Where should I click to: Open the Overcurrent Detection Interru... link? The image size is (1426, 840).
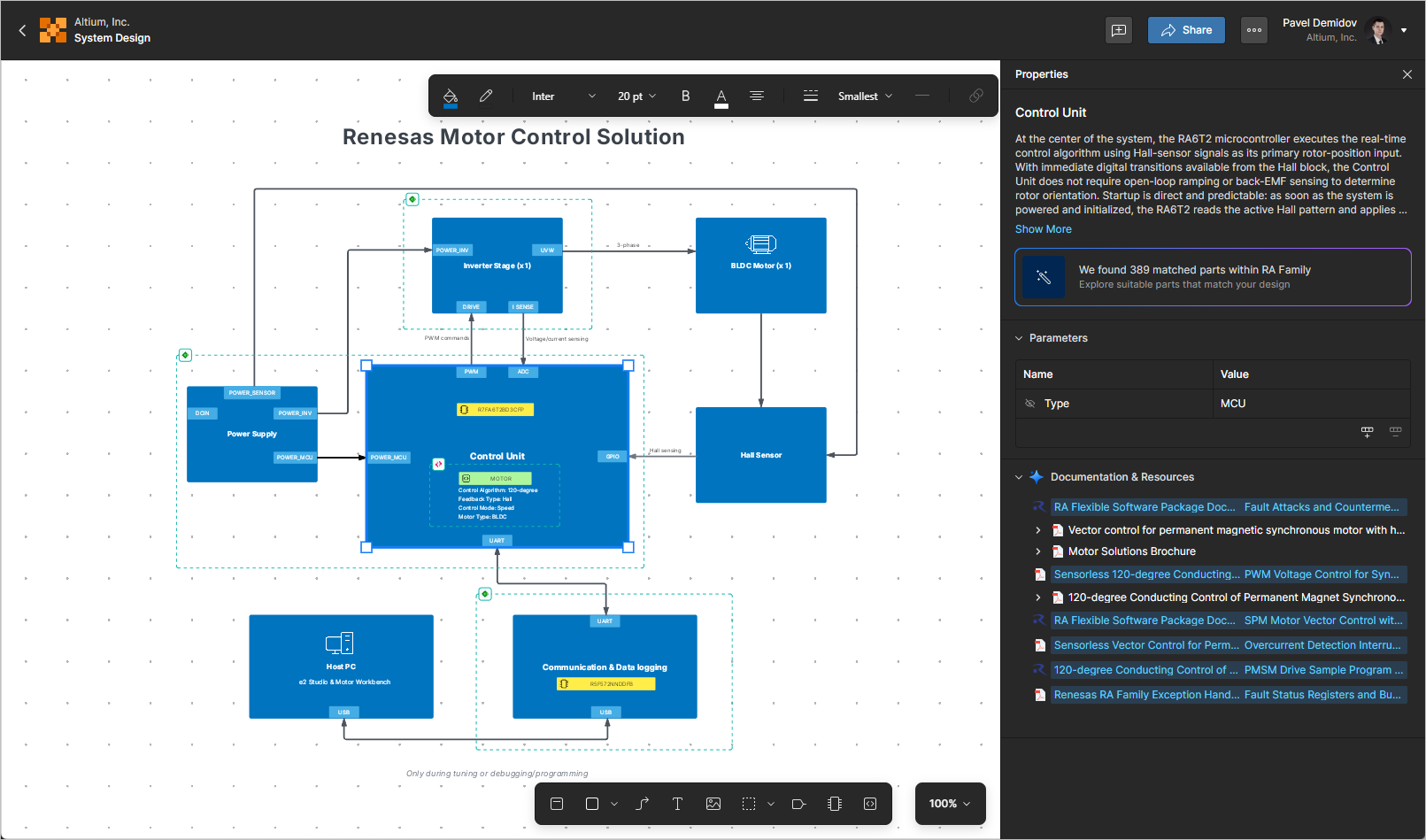click(1322, 645)
